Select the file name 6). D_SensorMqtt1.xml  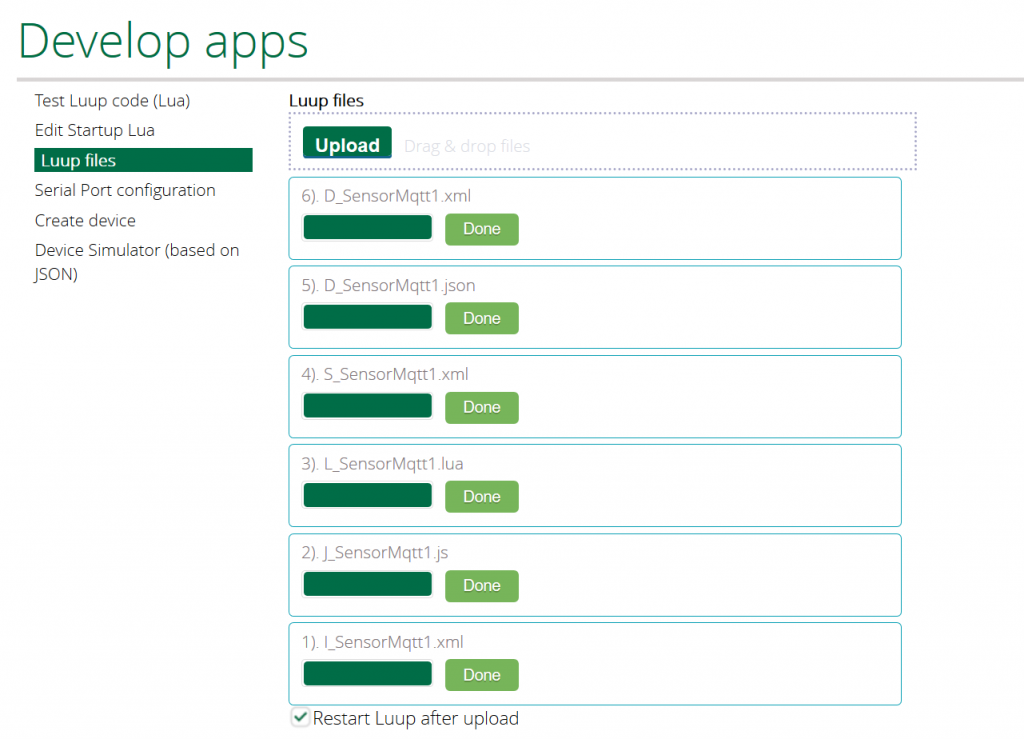click(x=386, y=196)
